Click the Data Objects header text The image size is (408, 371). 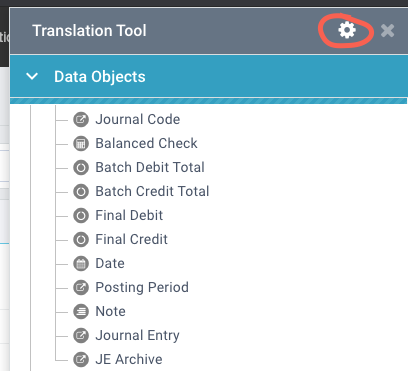[x=100, y=77]
